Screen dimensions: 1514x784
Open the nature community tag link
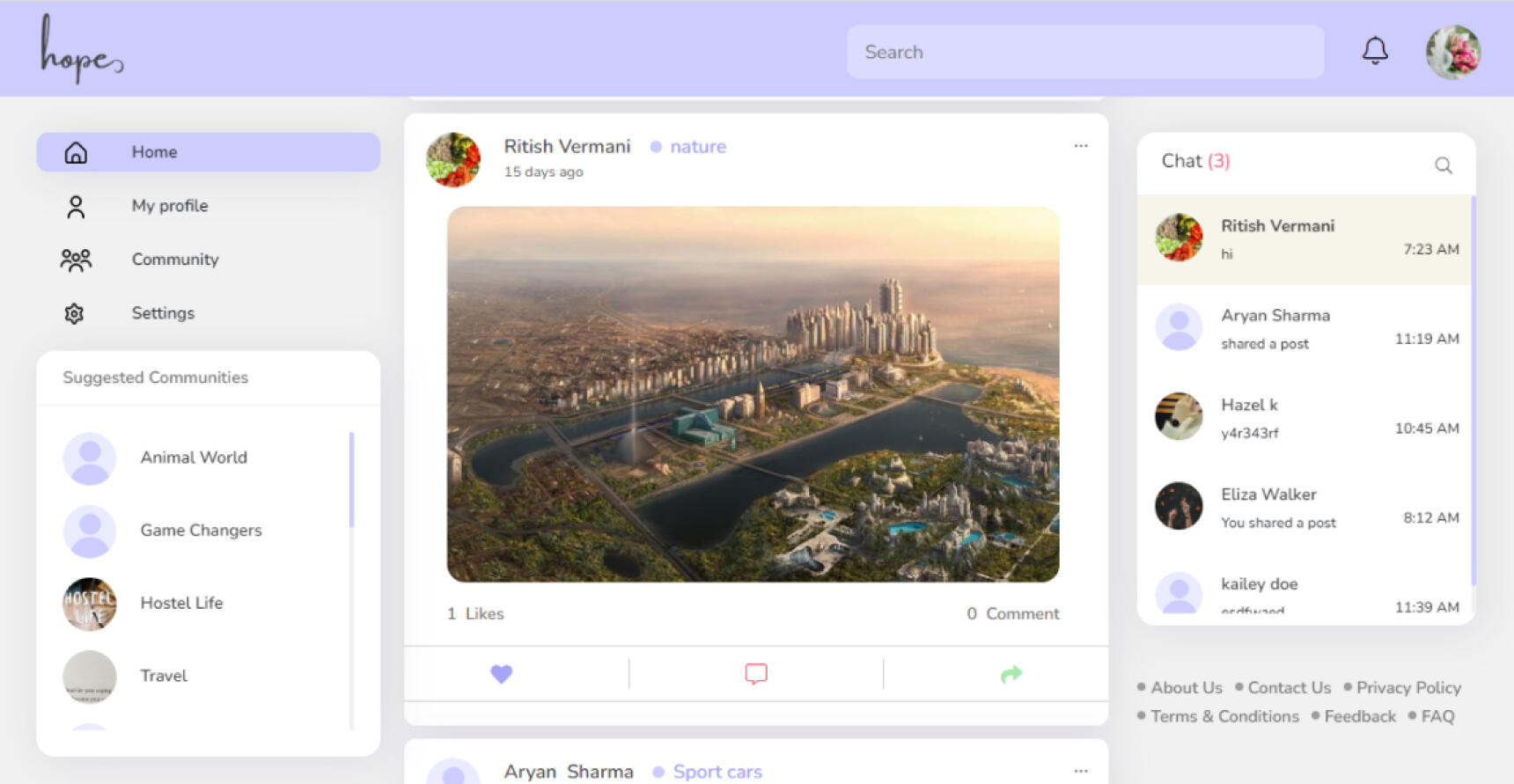(x=697, y=147)
